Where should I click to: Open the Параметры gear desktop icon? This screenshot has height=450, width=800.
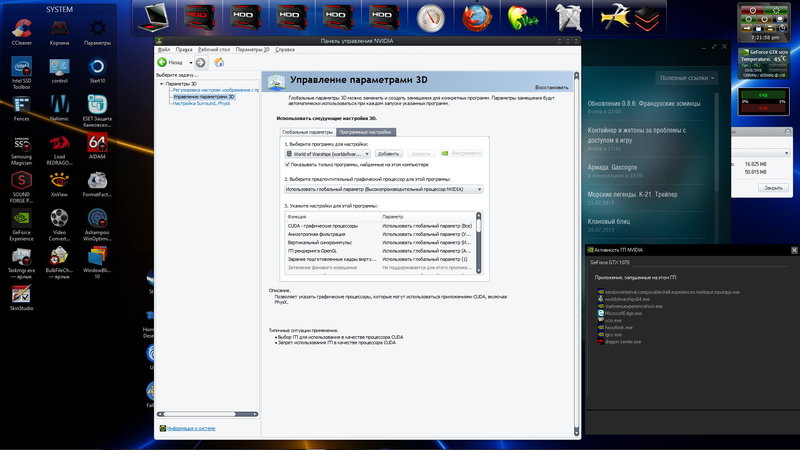pyautogui.click(x=97, y=32)
